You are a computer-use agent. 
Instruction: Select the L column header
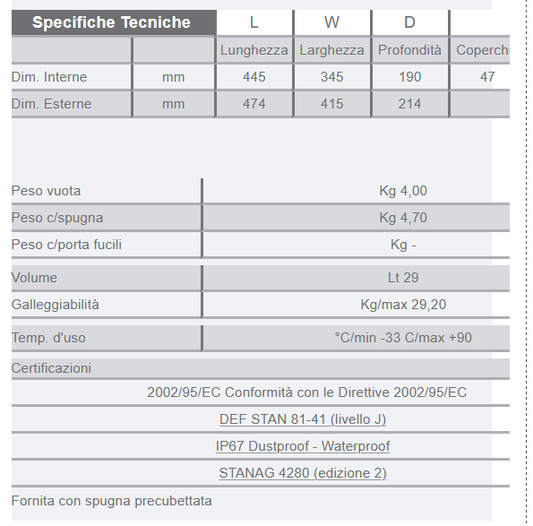[x=254, y=22]
